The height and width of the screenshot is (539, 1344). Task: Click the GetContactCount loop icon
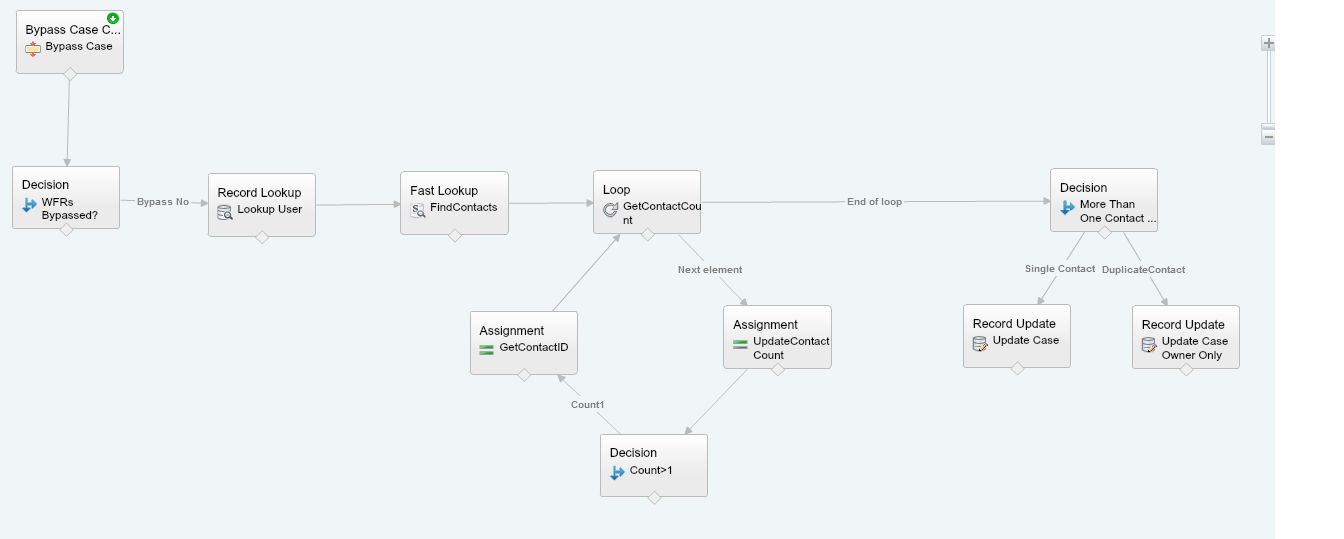pyautogui.click(x=611, y=208)
